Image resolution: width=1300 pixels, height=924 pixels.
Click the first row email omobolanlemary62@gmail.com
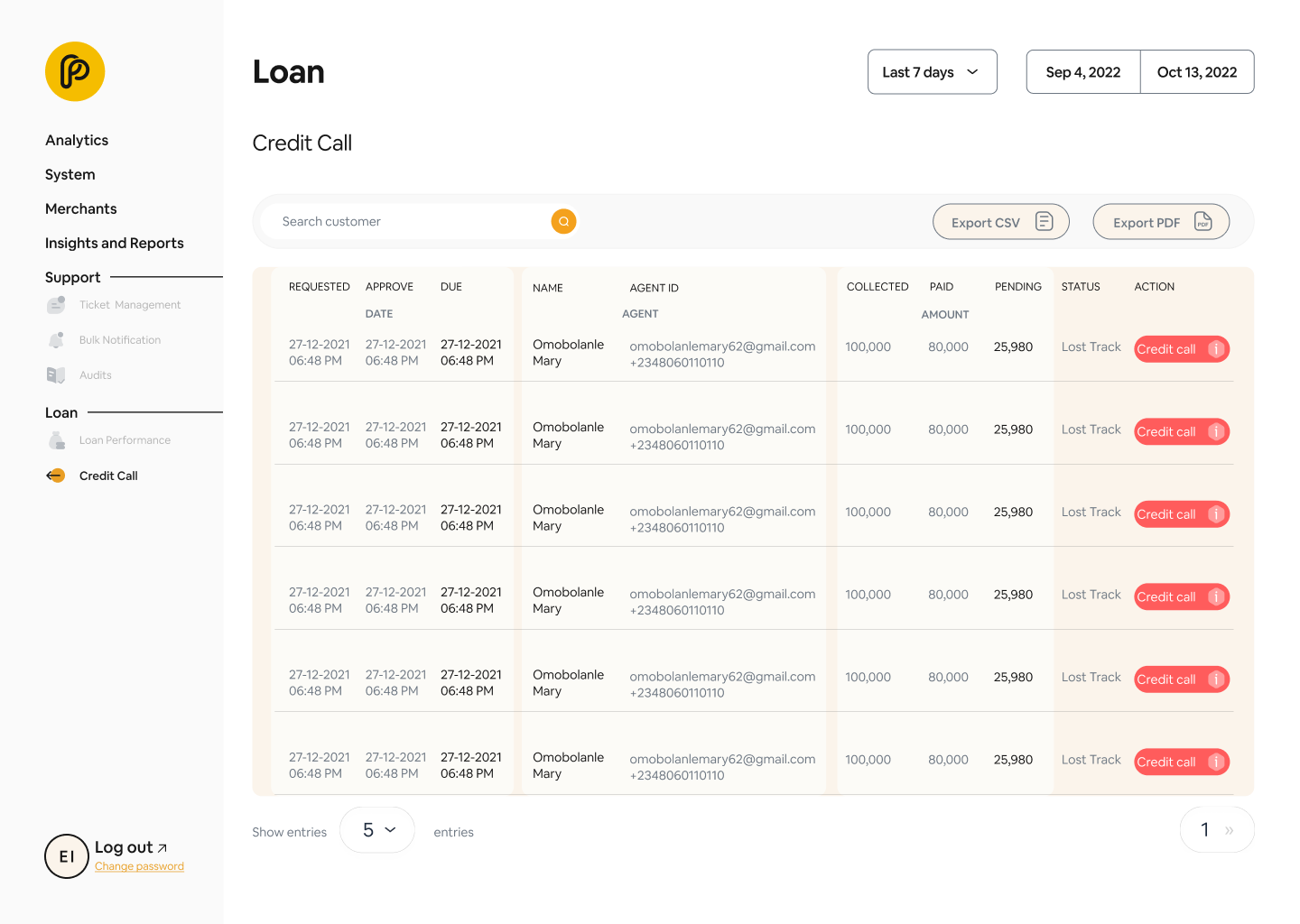click(722, 346)
